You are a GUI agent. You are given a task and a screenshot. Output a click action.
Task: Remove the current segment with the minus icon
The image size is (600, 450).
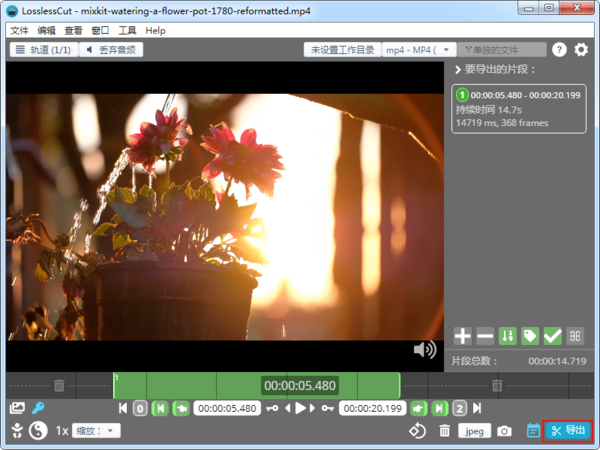click(x=485, y=336)
